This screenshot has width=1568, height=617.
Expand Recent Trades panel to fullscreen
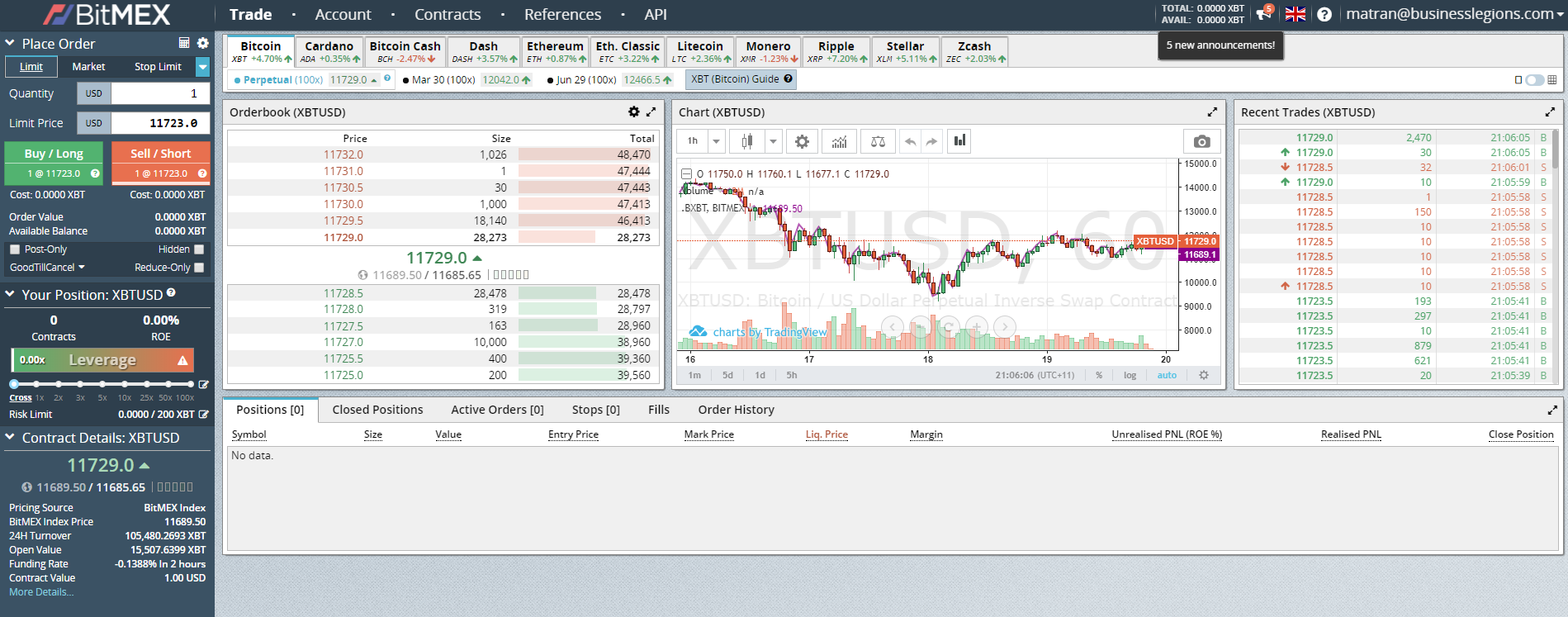[1550, 112]
